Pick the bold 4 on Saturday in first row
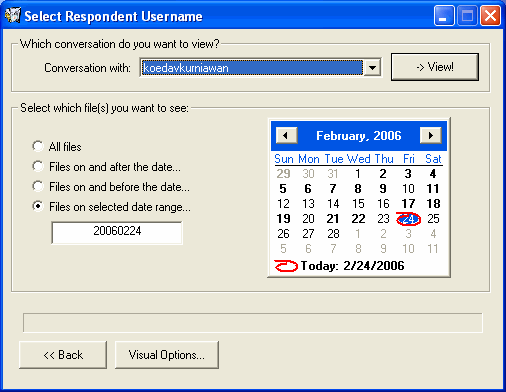The width and height of the screenshot is (506, 392). (x=433, y=174)
